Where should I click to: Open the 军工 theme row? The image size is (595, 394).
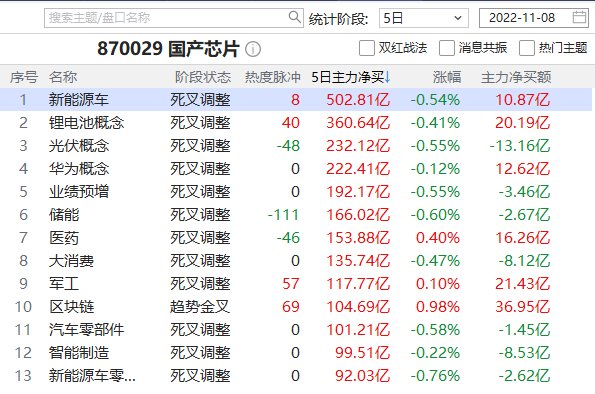296,284
